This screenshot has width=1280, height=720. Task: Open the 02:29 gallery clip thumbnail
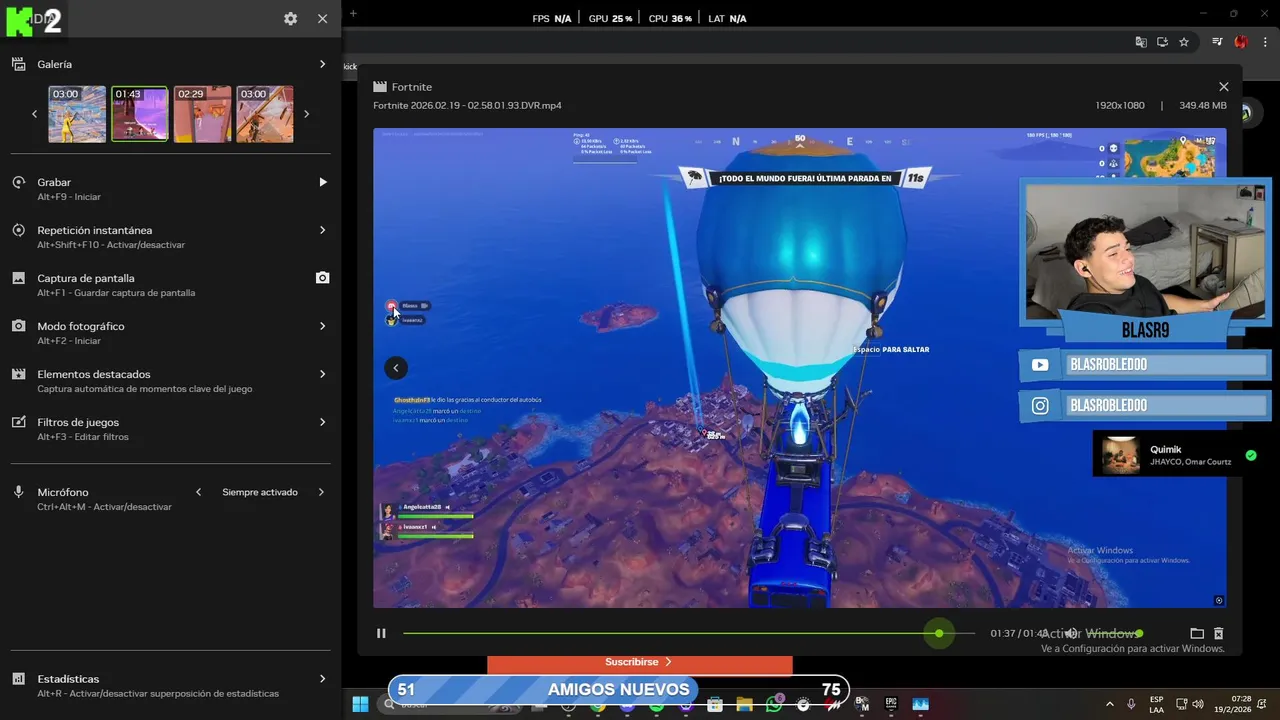[x=202, y=114]
